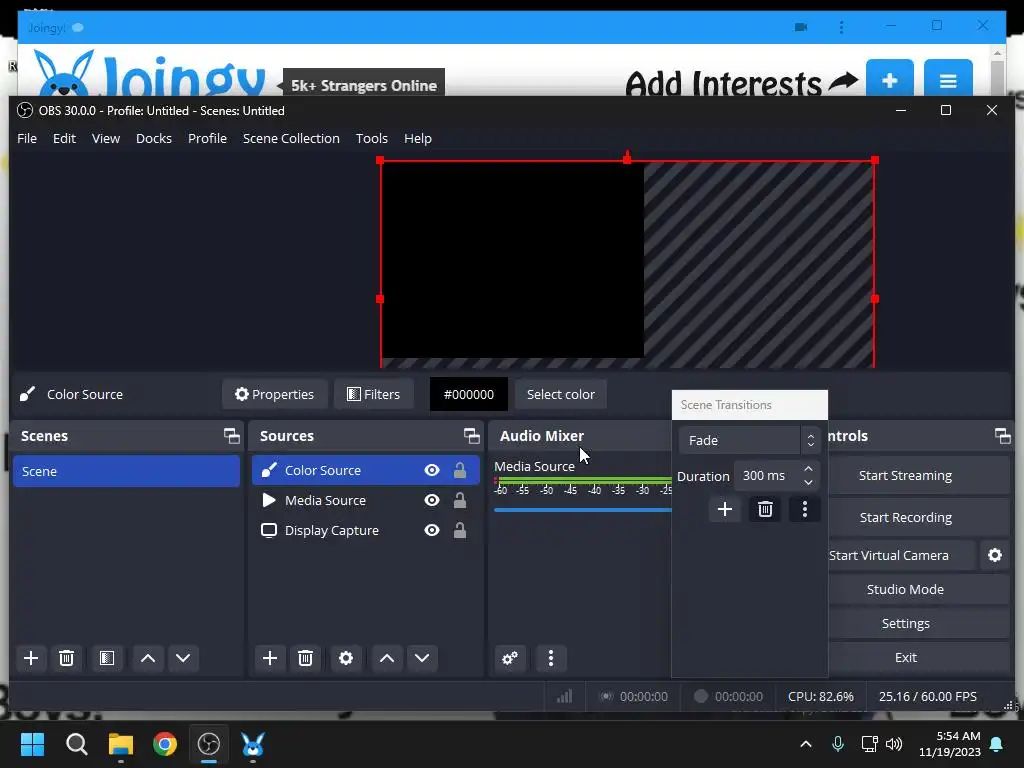Open the View menu
This screenshot has height=768, width=1024.
point(106,138)
